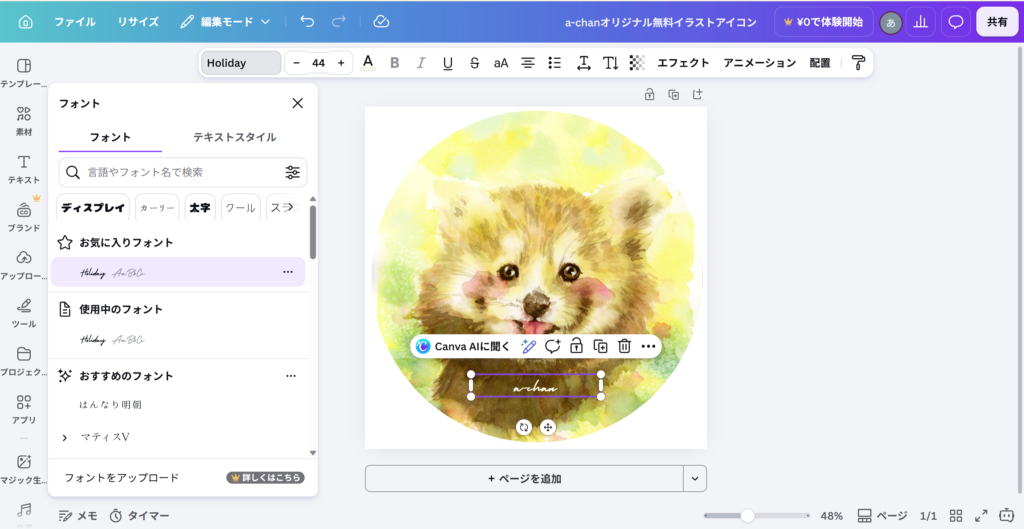
Task: Decrease font size with minus button
Action: click(x=296, y=63)
